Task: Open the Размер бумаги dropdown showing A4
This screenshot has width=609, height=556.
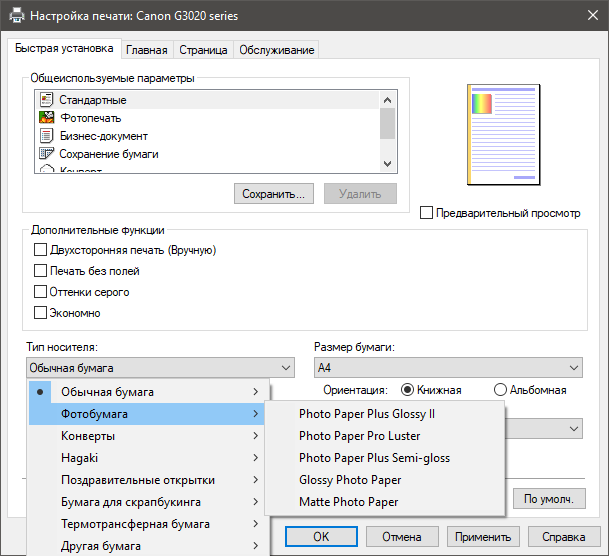Action: point(448,368)
